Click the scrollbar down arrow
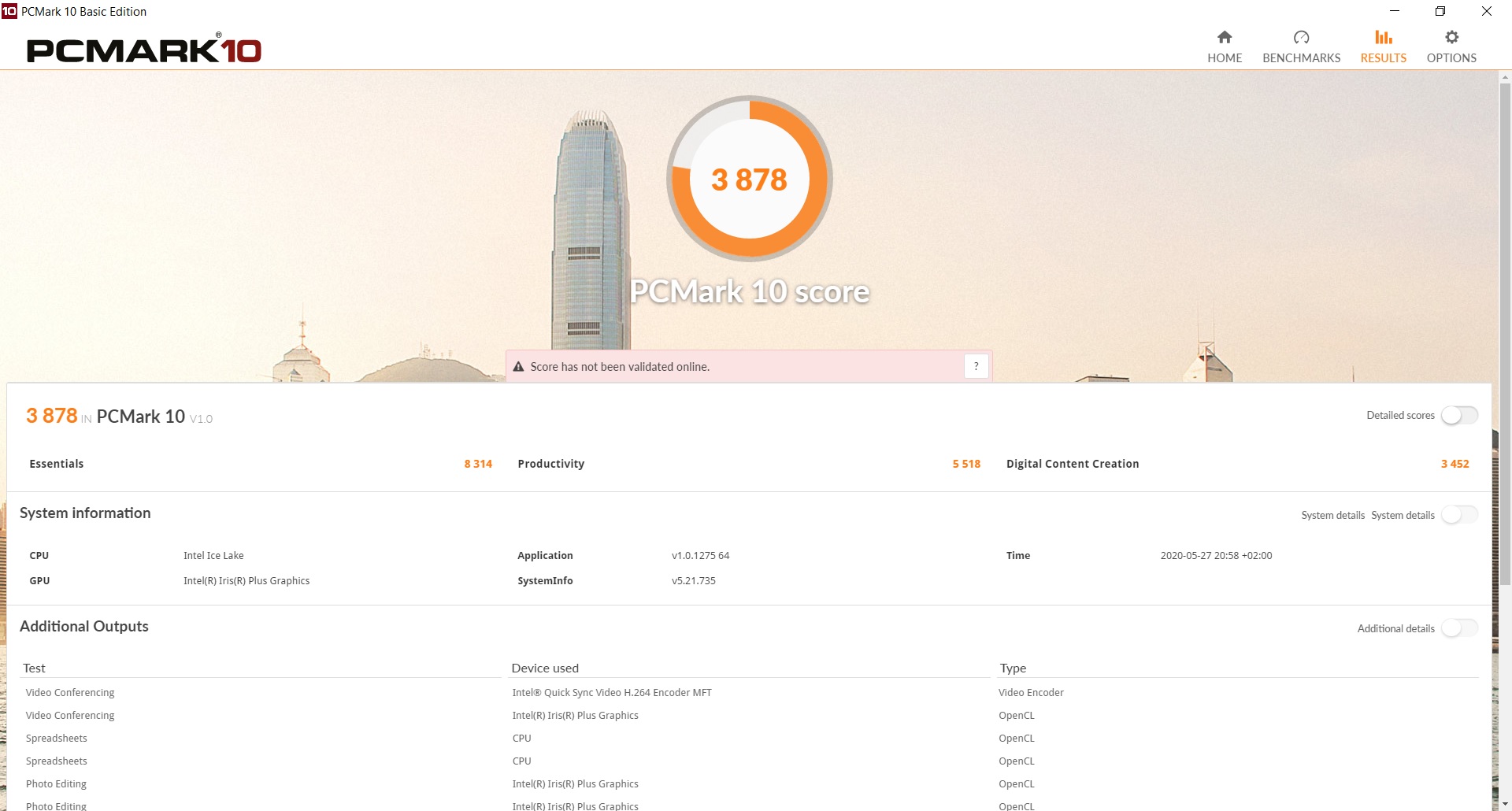1512x811 pixels. pos(1505,803)
